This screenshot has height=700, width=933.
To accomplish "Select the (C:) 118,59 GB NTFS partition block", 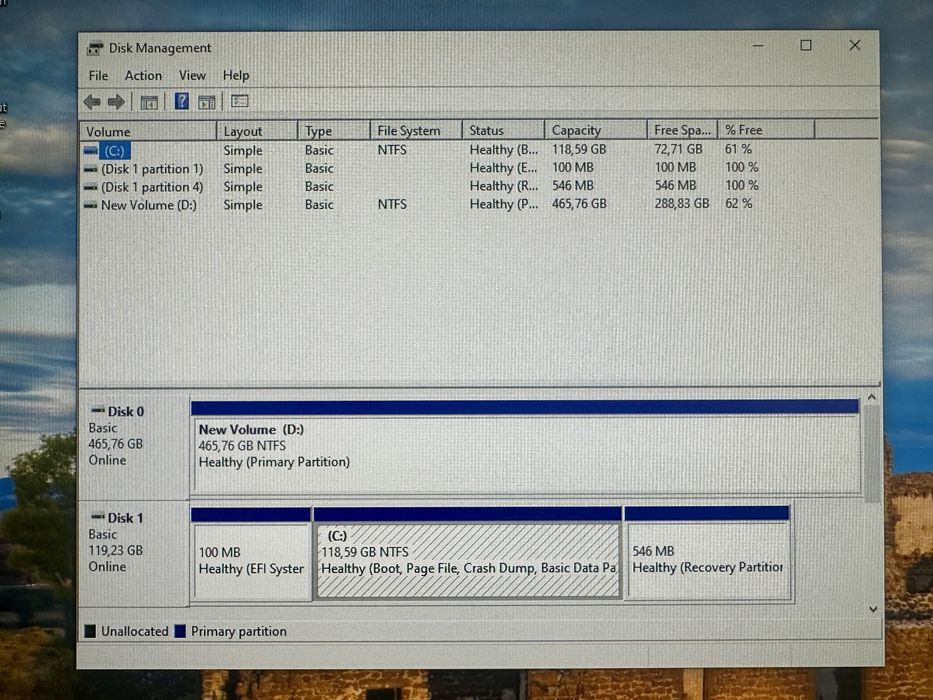I will (x=468, y=552).
